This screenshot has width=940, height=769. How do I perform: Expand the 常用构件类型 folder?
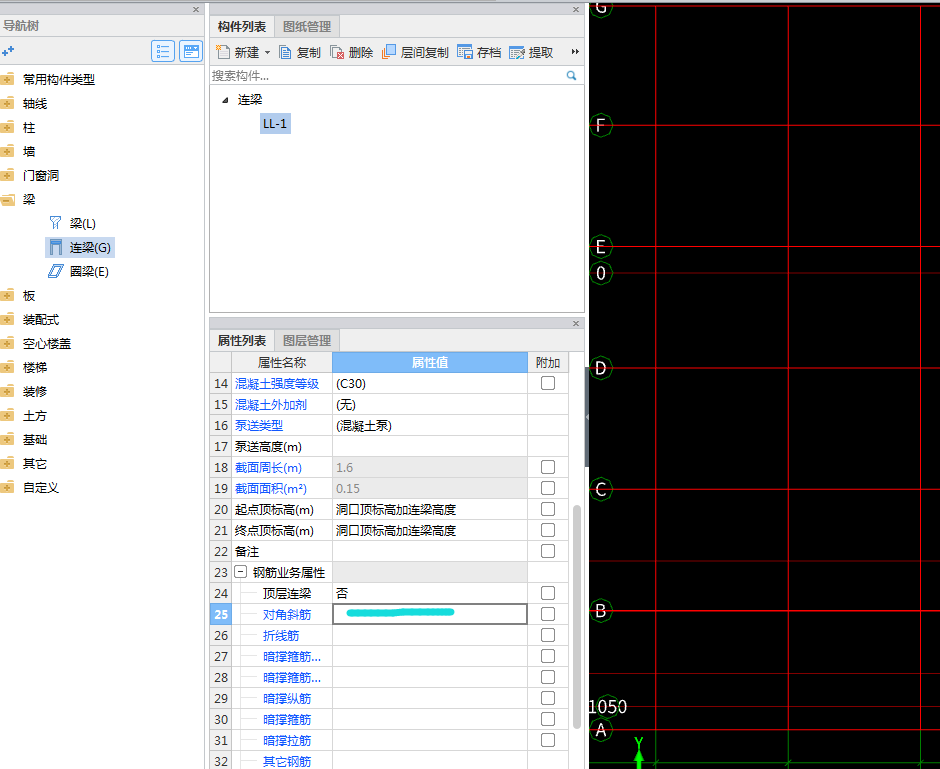click(7, 79)
